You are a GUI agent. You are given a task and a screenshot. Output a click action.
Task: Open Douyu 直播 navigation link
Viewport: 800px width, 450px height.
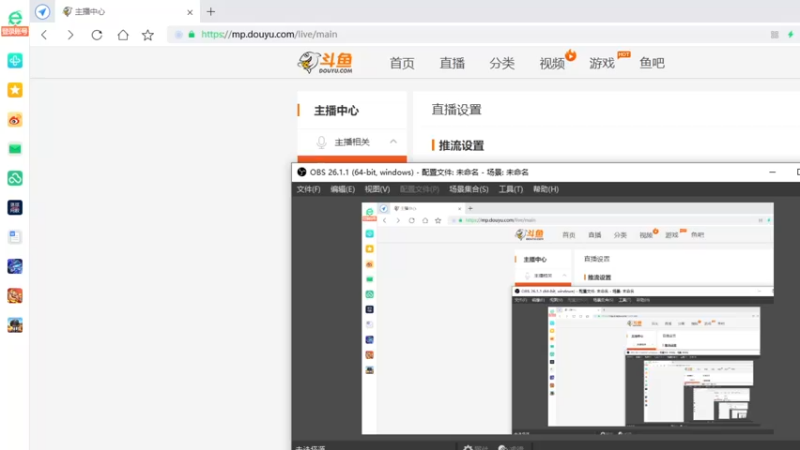click(x=452, y=63)
